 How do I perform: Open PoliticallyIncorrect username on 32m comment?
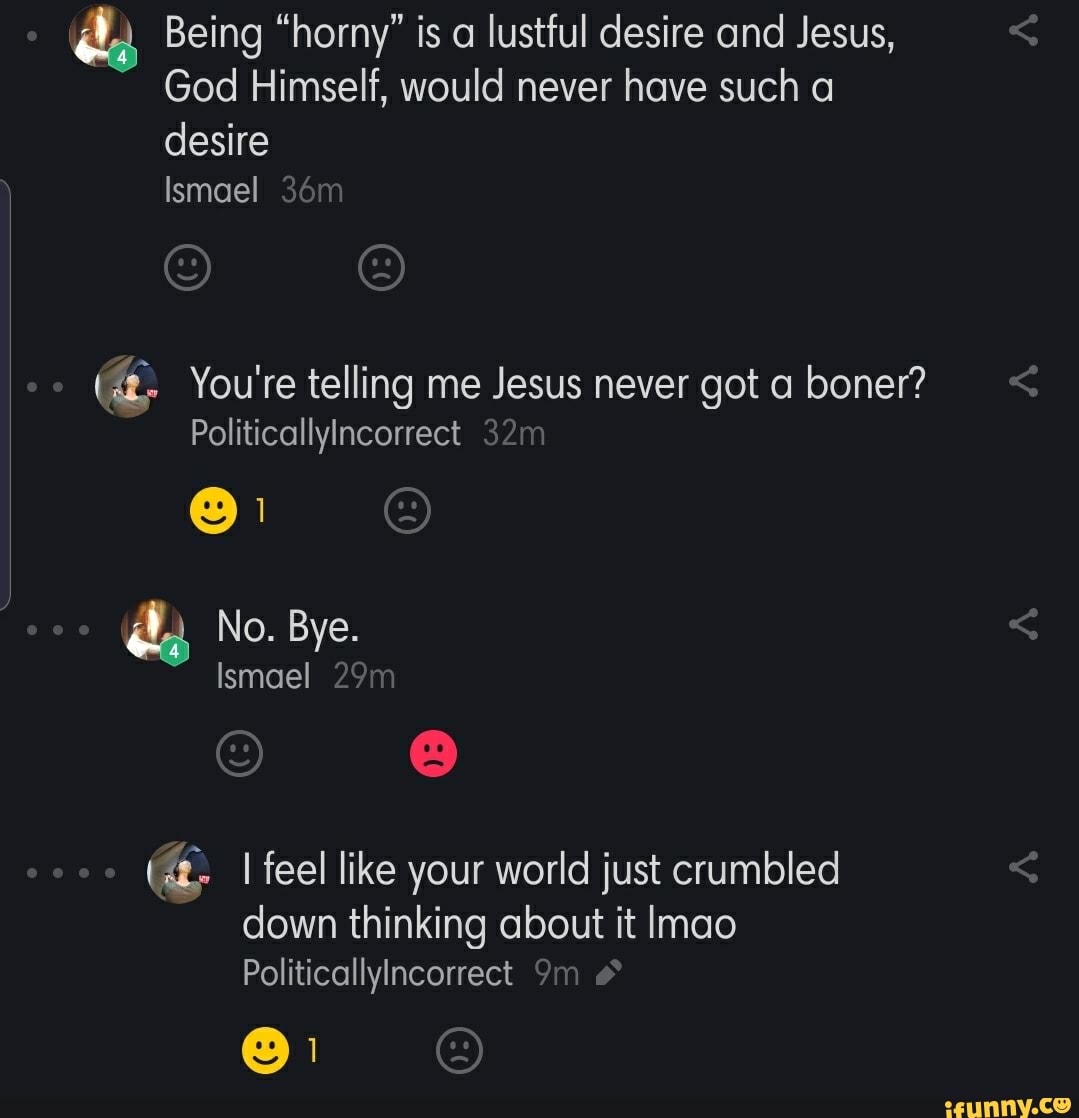point(326,434)
